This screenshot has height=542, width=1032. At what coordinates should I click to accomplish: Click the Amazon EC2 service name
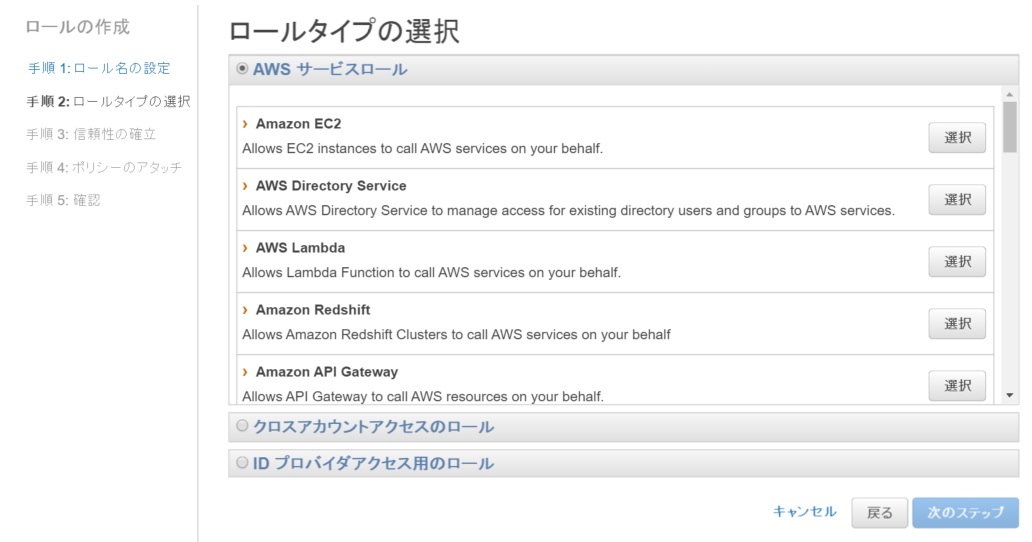pyautogui.click(x=298, y=124)
